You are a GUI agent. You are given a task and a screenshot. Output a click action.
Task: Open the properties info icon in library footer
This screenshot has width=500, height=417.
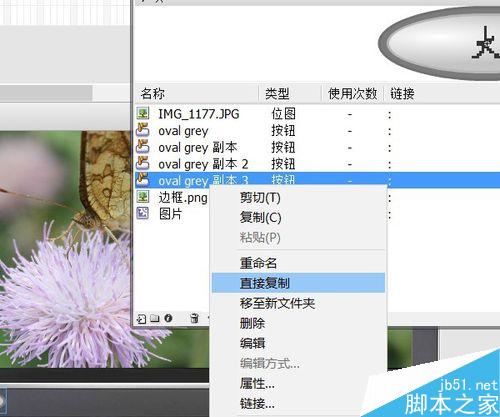(168, 318)
